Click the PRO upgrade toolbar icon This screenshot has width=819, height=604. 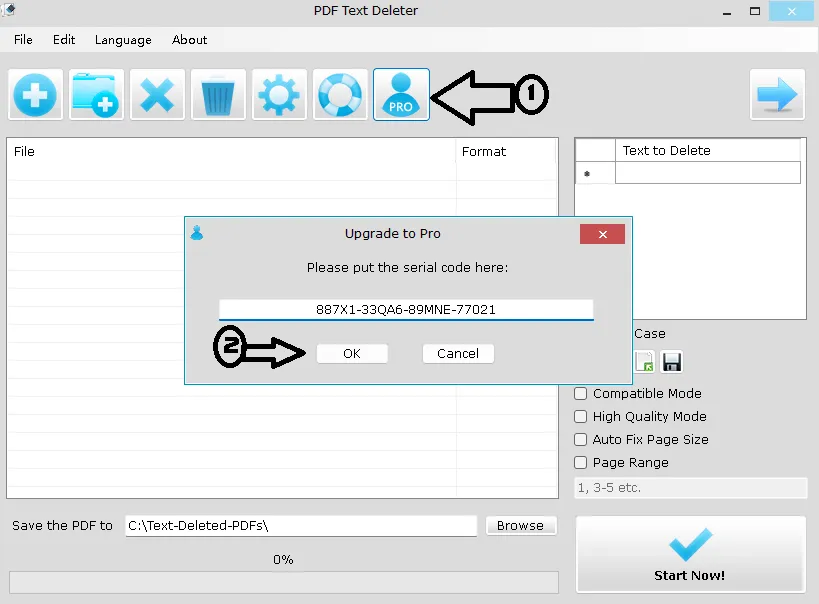tap(401, 96)
